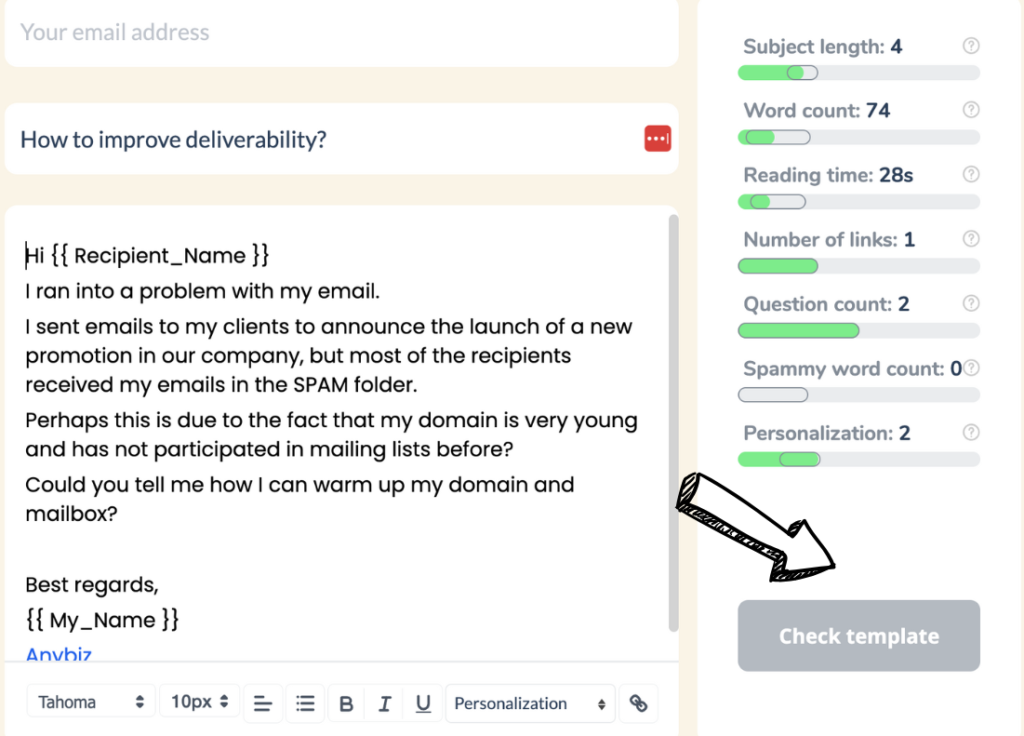
Task: Open the Tahoma font dropdown
Action: [x=91, y=702]
